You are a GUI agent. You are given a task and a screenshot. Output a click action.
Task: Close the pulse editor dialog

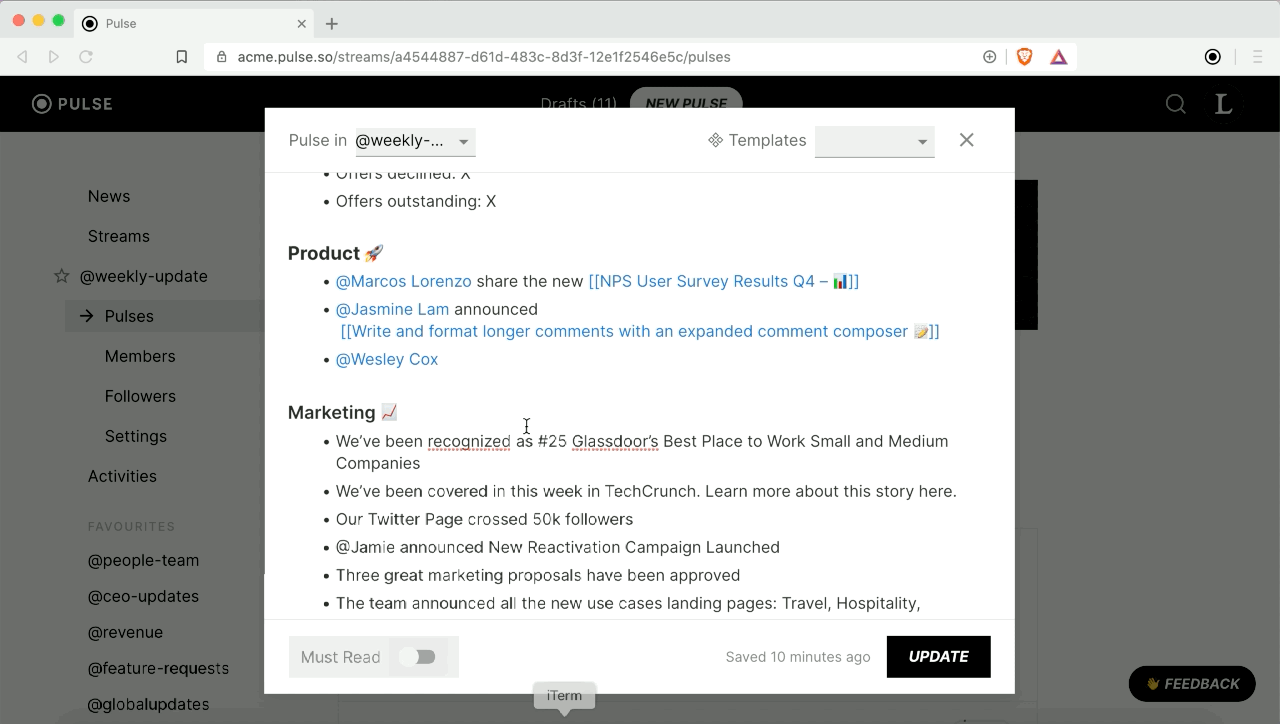(966, 140)
